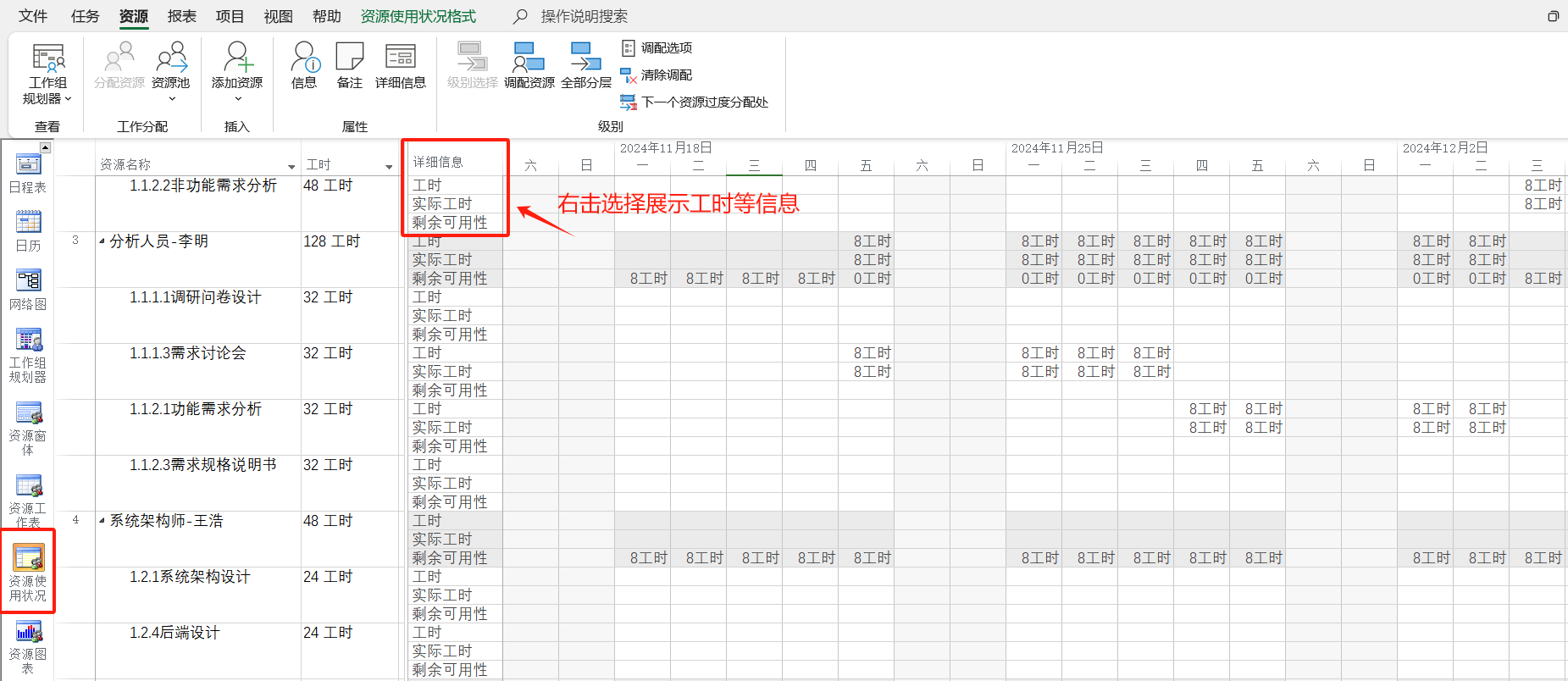Switch to 日历 view in sidebar
This screenshot has height=681, width=1568.
(x=28, y=232)
